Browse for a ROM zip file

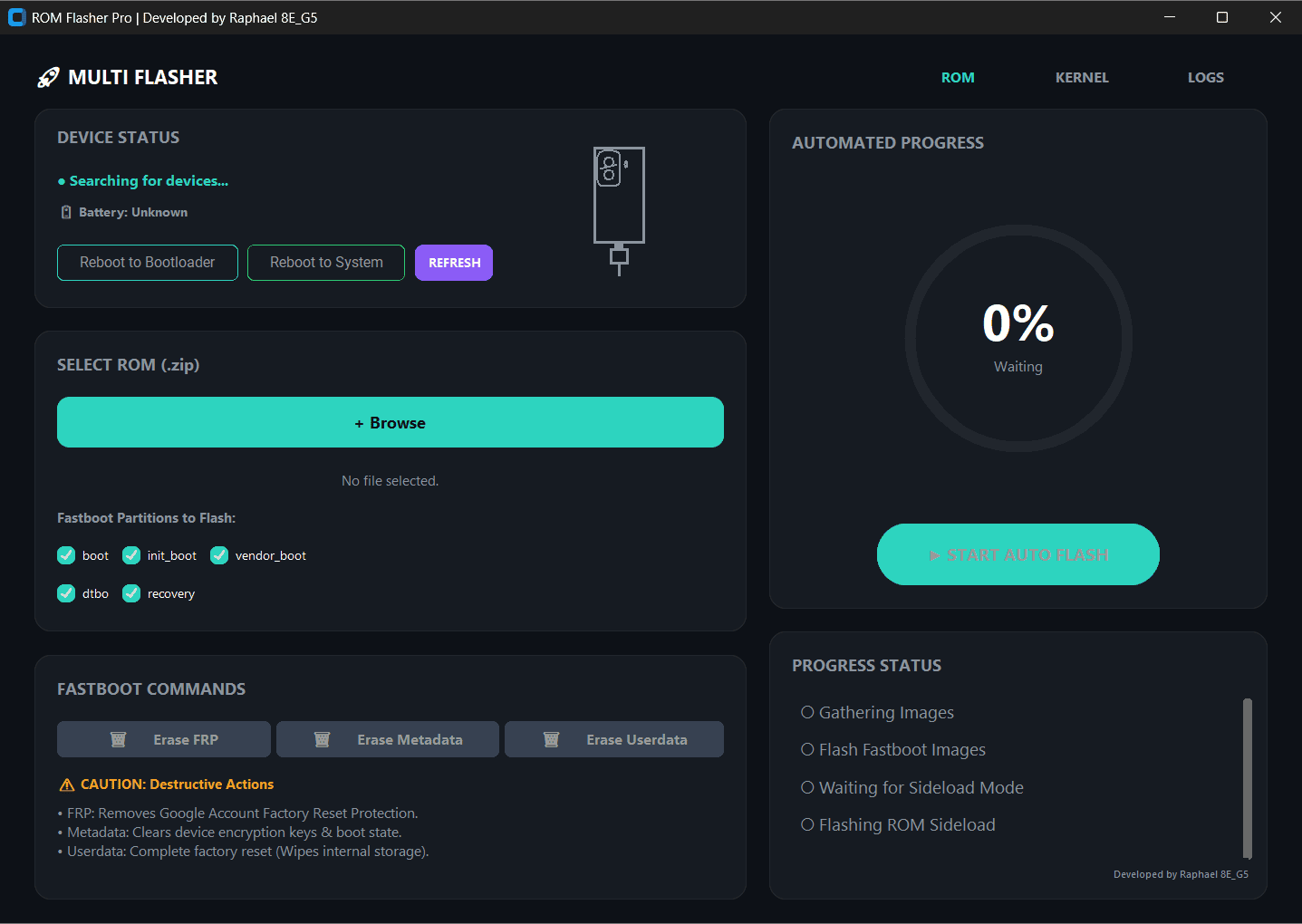click(391, 422)
